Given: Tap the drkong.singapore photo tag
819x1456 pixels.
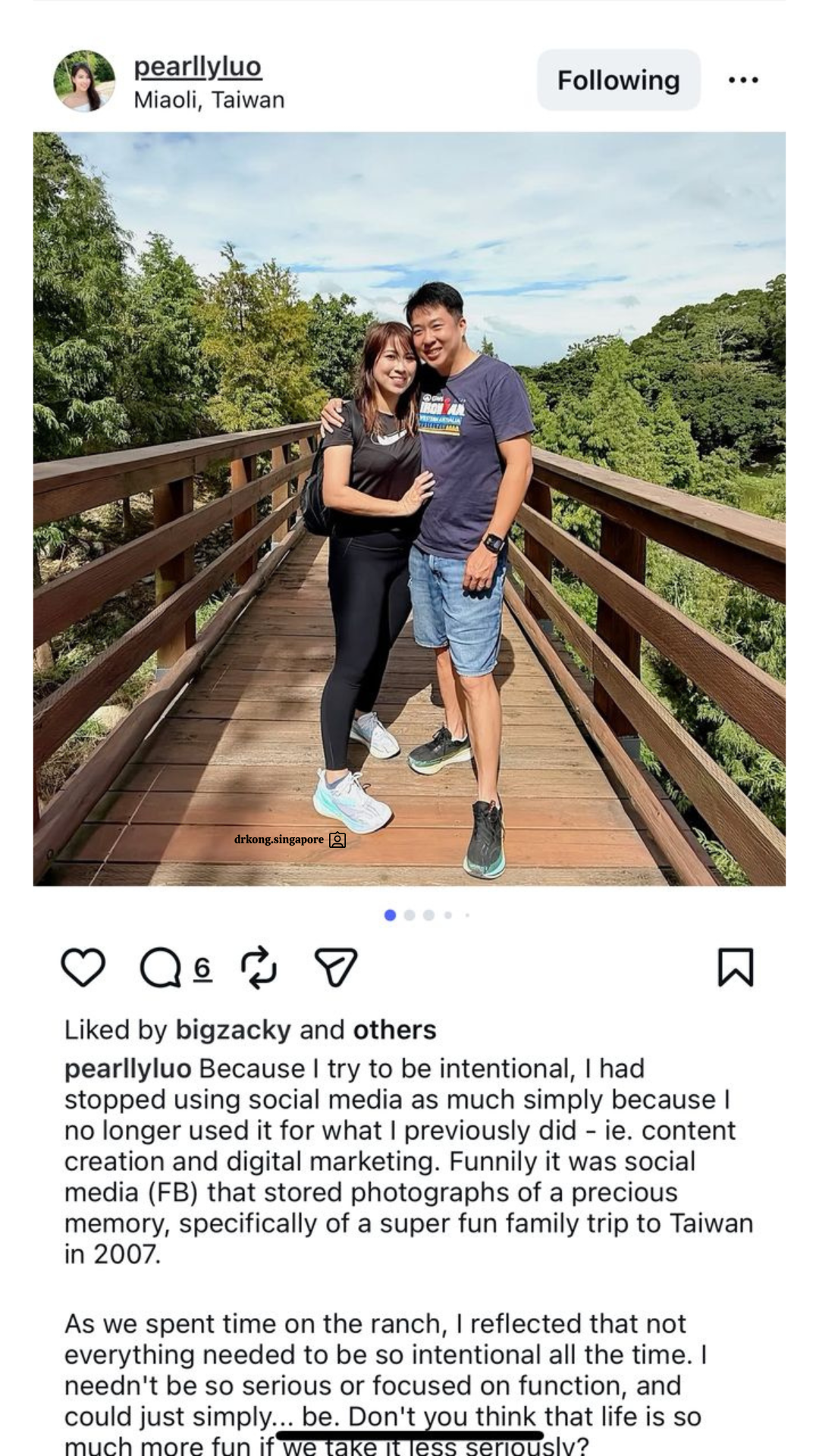Looking at the screenshot, I should (x=279, y=839).
